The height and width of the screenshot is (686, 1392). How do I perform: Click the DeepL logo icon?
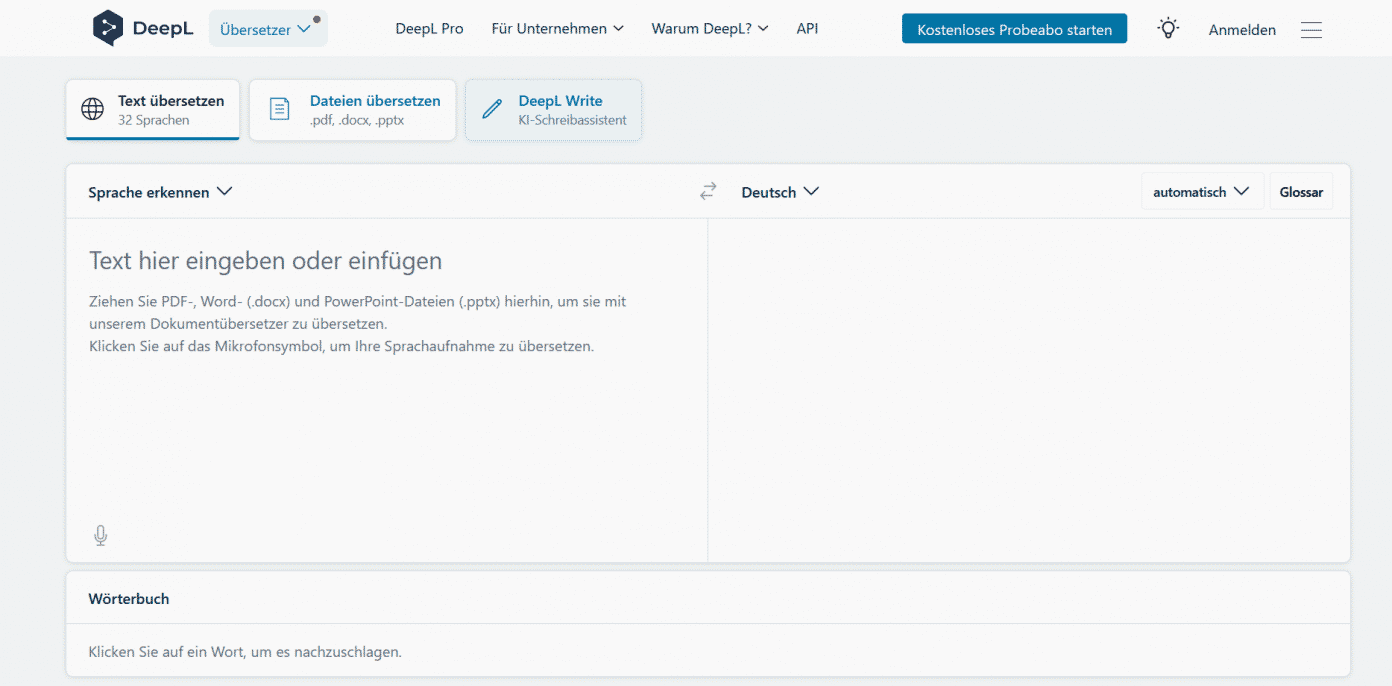click(108, 28)
